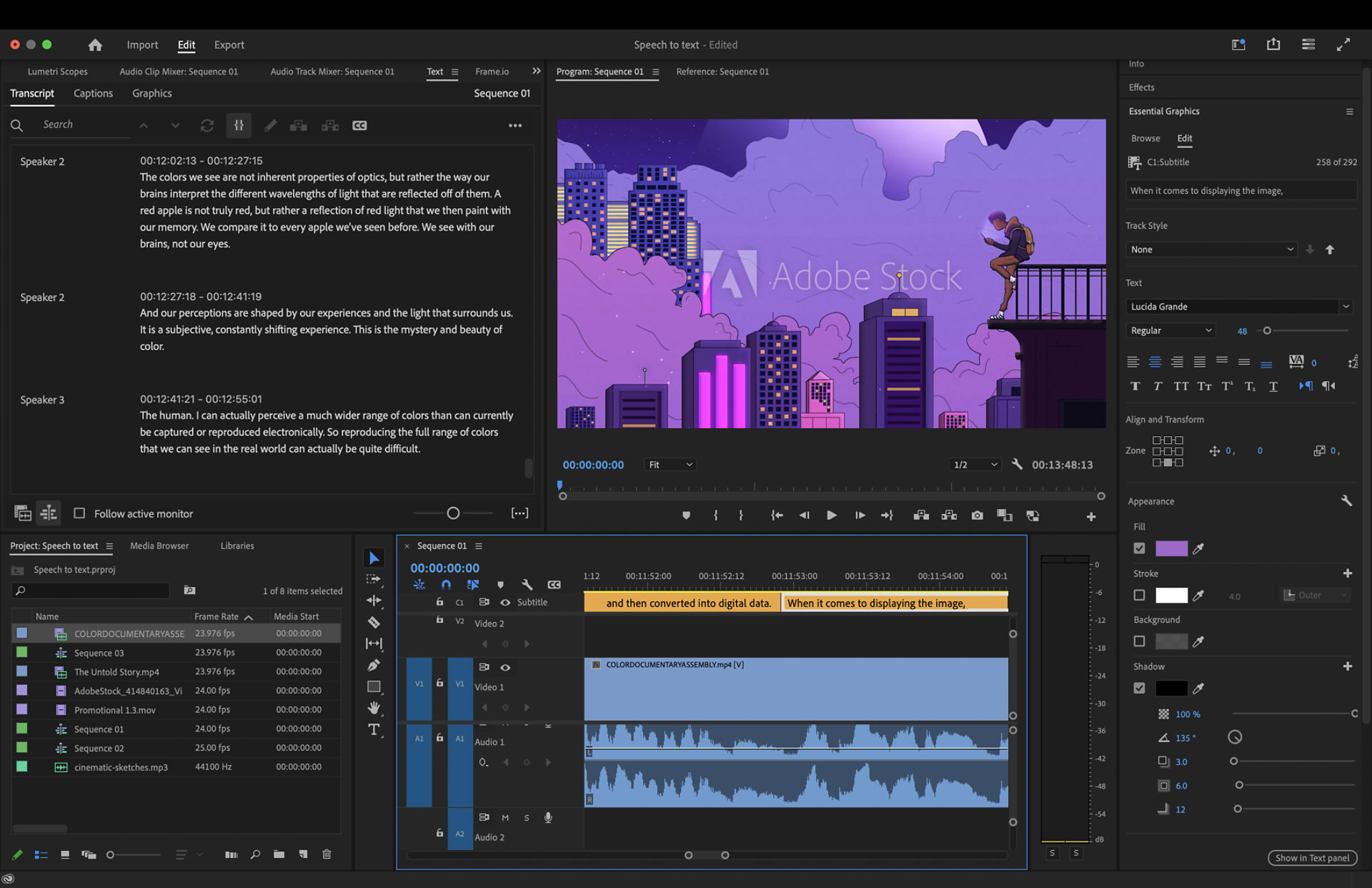Open the Edit menu in menu bar
1372x888 pixels.
pos(185,44)
